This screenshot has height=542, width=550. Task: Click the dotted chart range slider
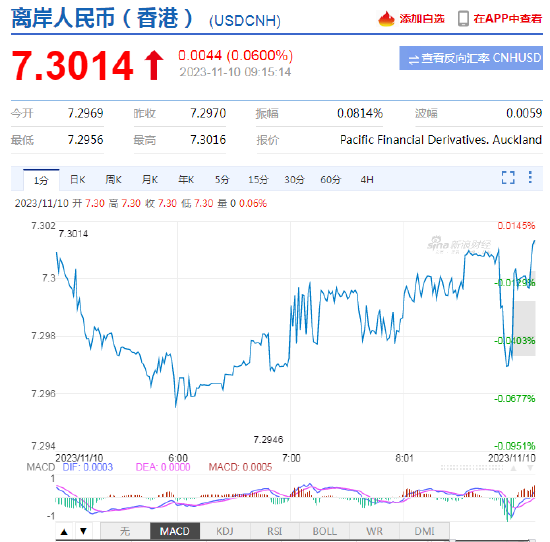point(472,468)
